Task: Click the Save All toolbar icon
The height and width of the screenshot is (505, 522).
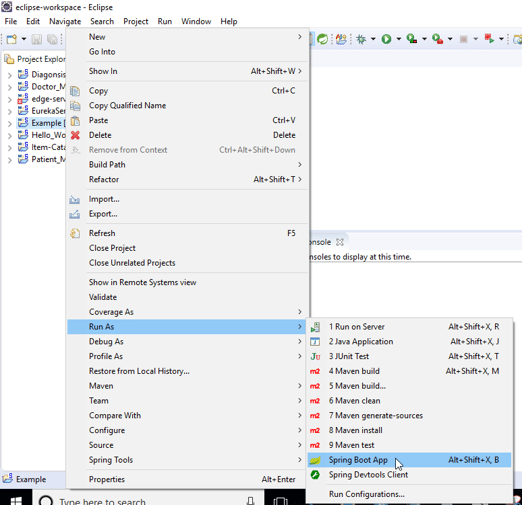Action: 52,39
